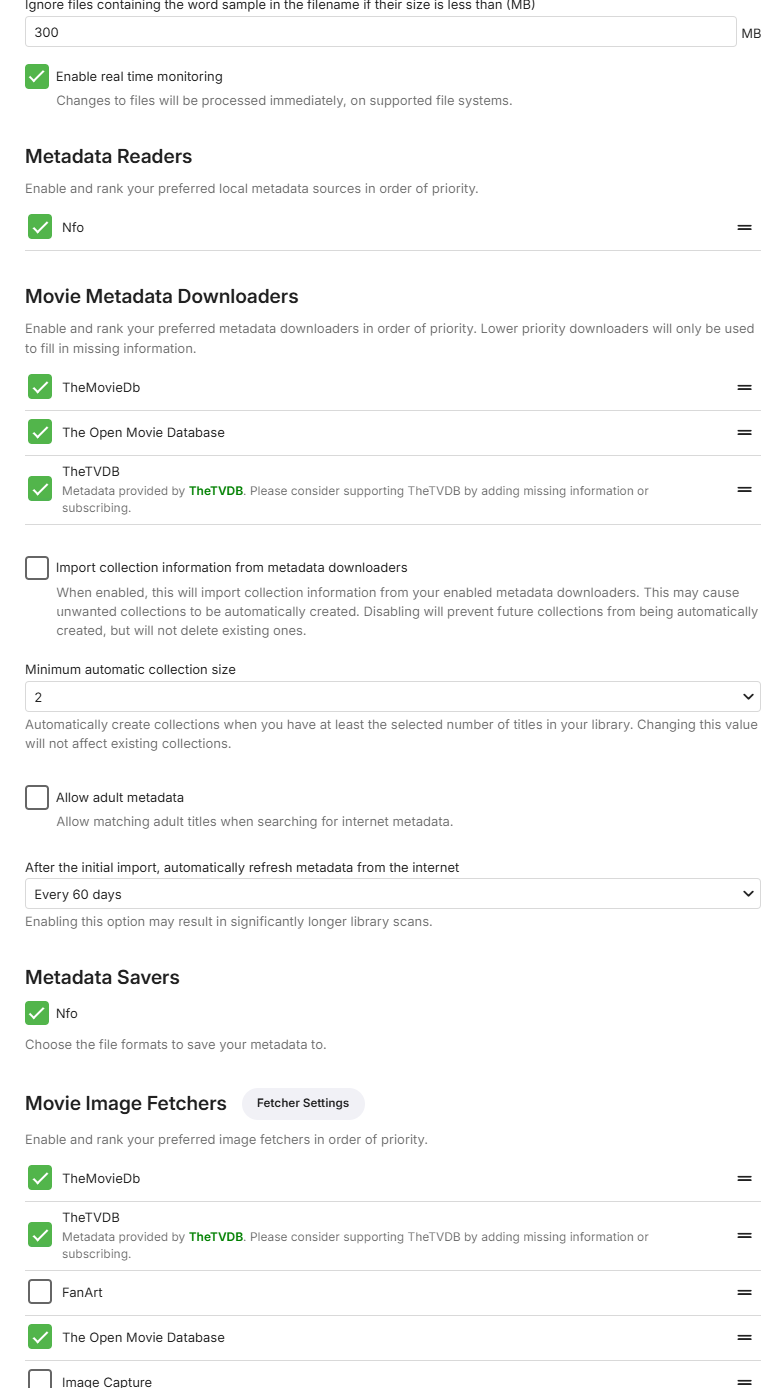
Task: Click the drag handle for TheMovieDb image fetcher
Action: tap(744, 1178)
